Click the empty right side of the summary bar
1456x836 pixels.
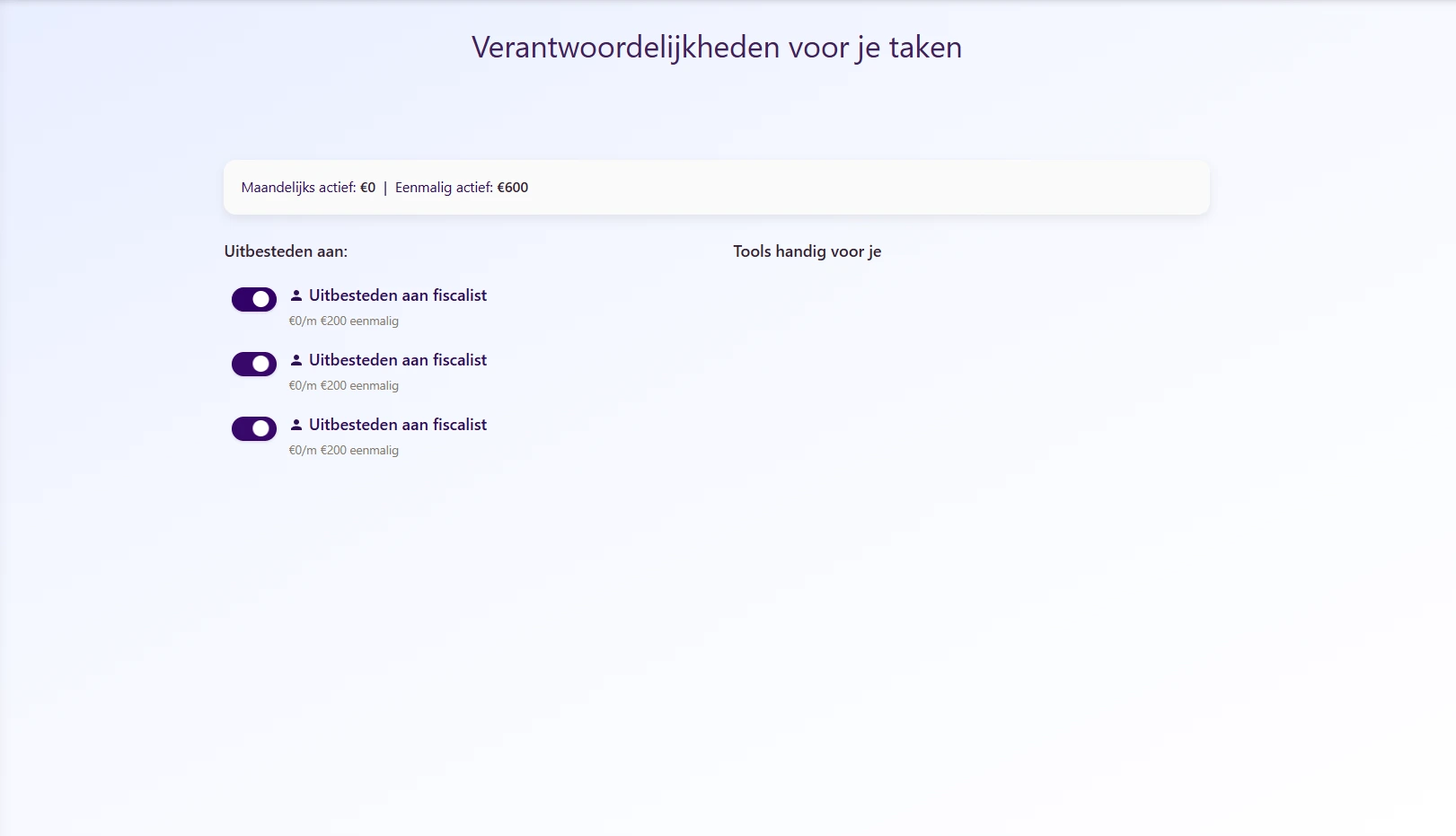coord(898,188)
